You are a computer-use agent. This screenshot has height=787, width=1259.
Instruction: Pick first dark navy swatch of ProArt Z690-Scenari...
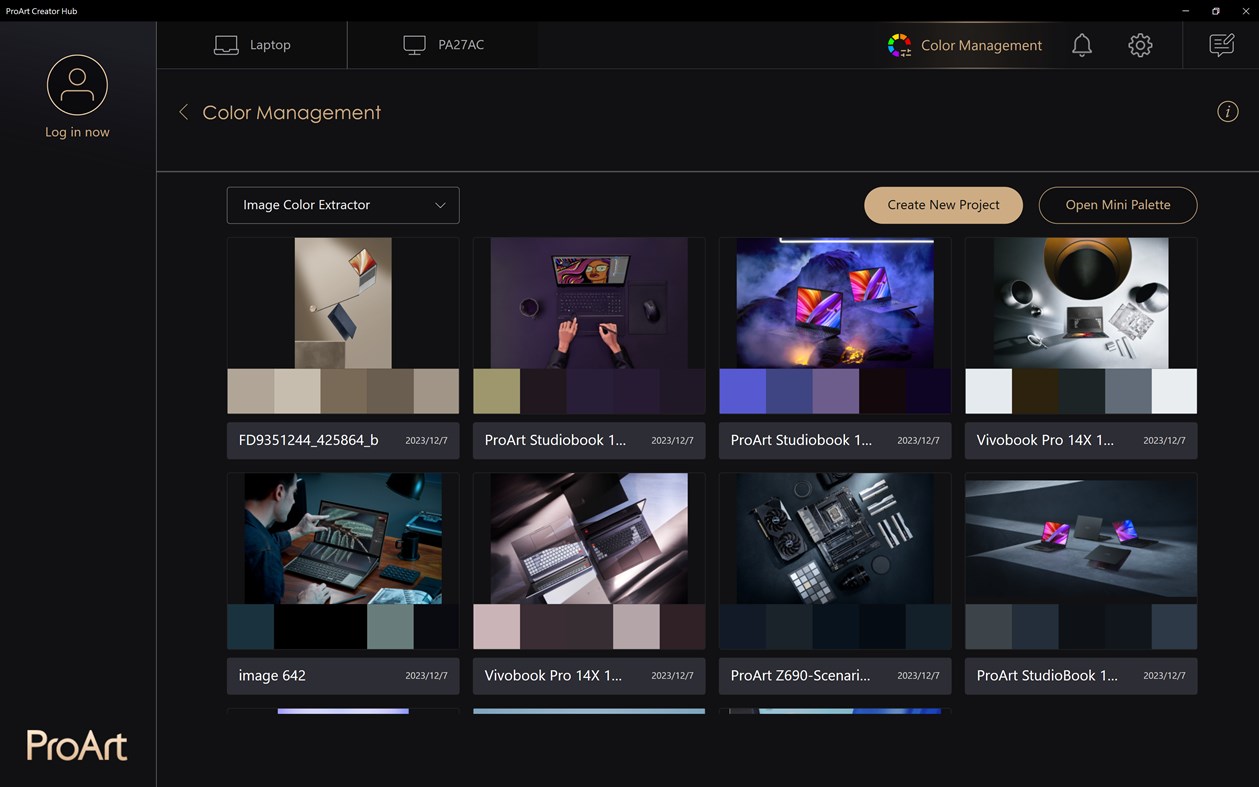(742, 627)
